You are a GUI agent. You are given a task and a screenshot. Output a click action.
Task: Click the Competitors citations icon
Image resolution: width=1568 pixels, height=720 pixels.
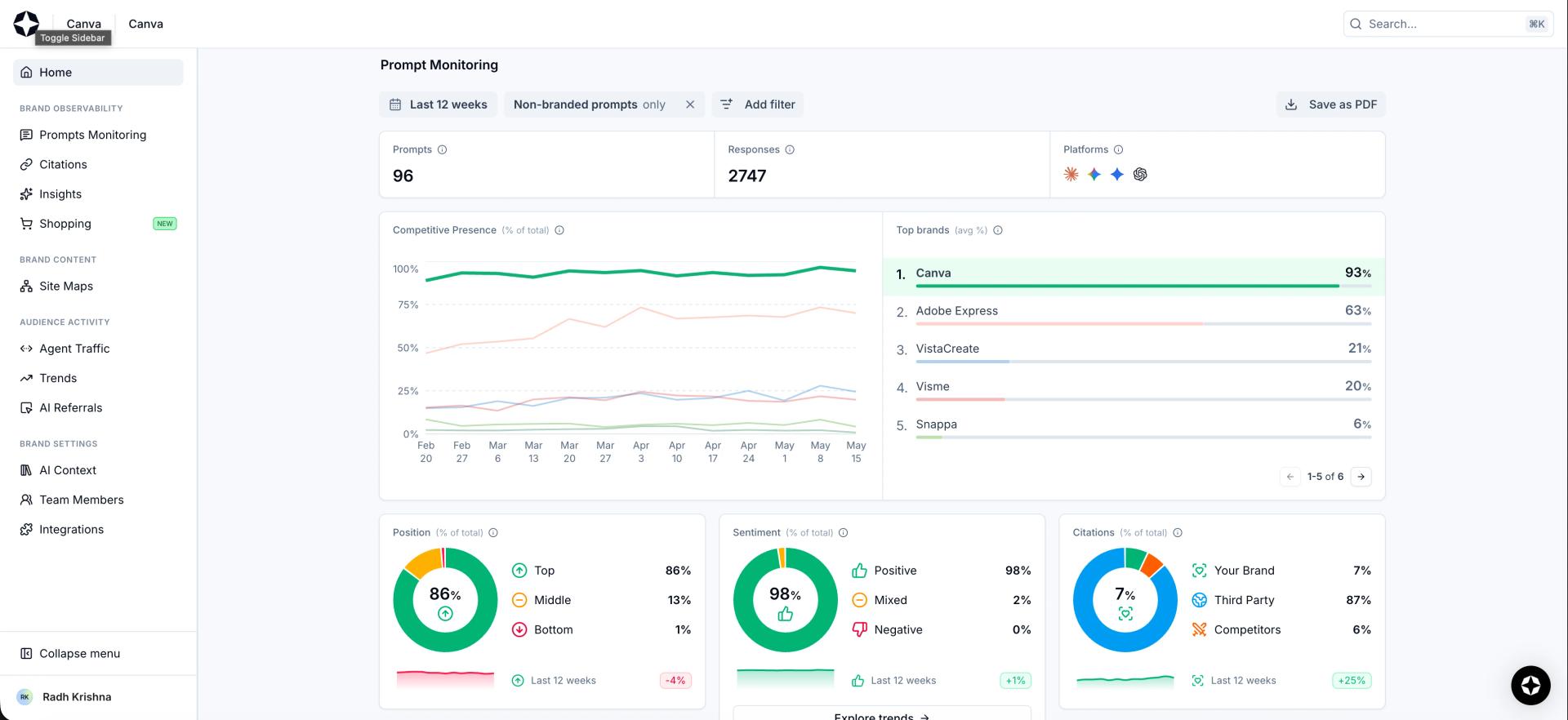(x=1199, y=629)
